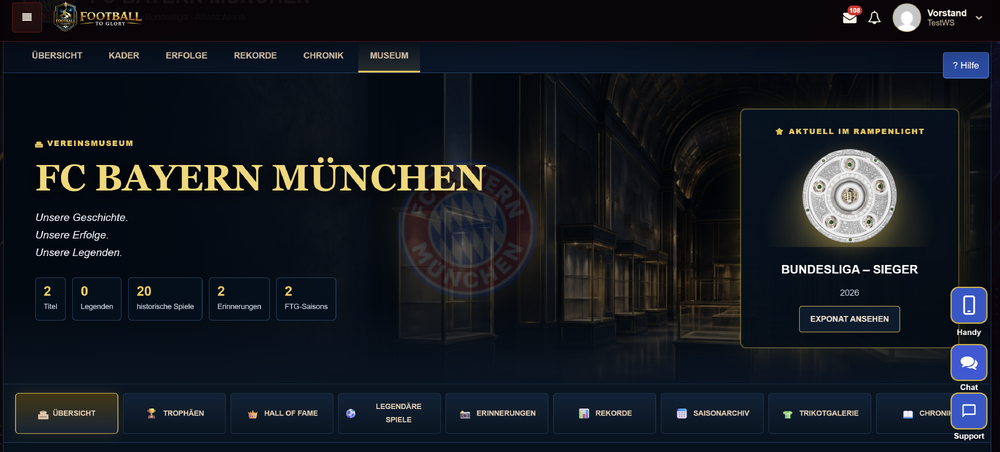Viewport: 1000px width, 452px height.
Task: Click the Vorstand user avatar
Action: (x=906, y=18)
